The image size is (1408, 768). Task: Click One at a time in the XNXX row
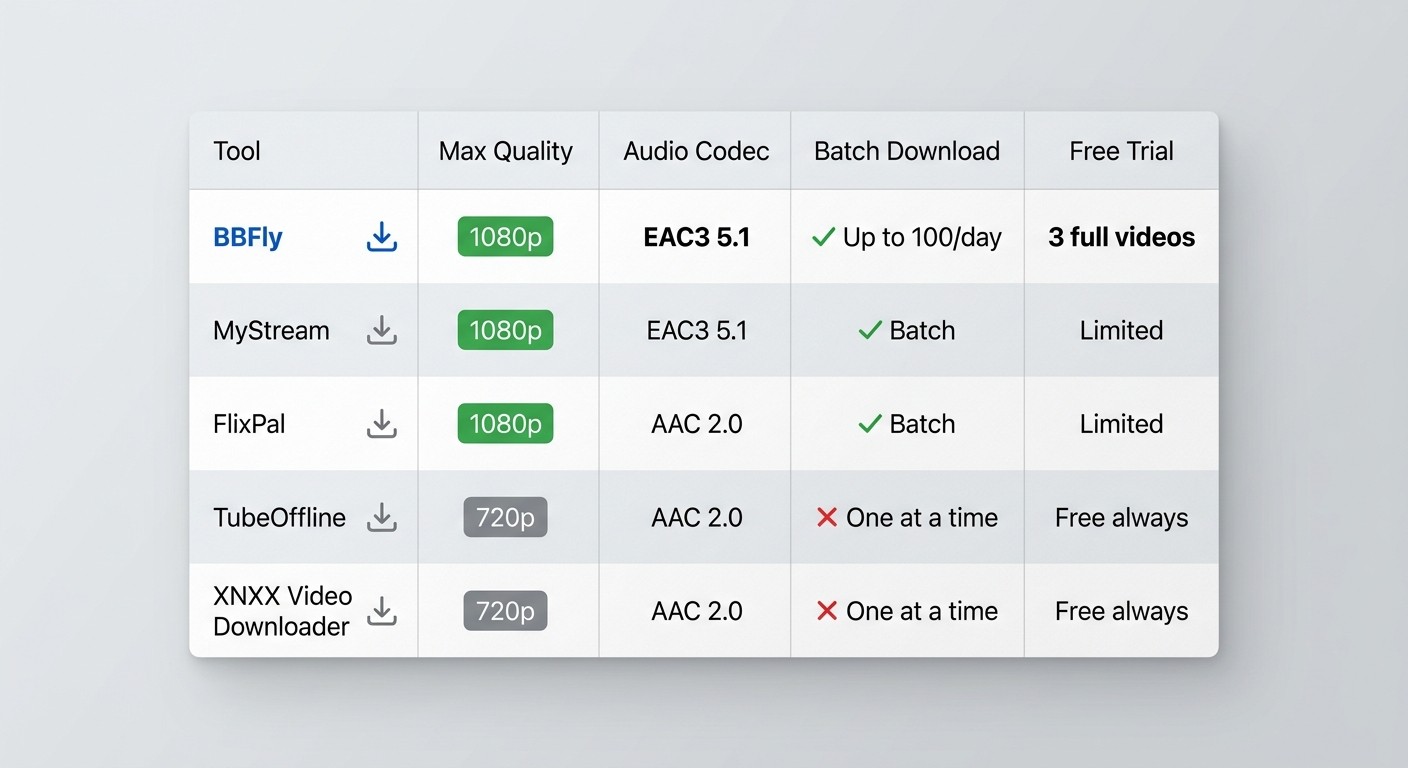coord(922,610)
